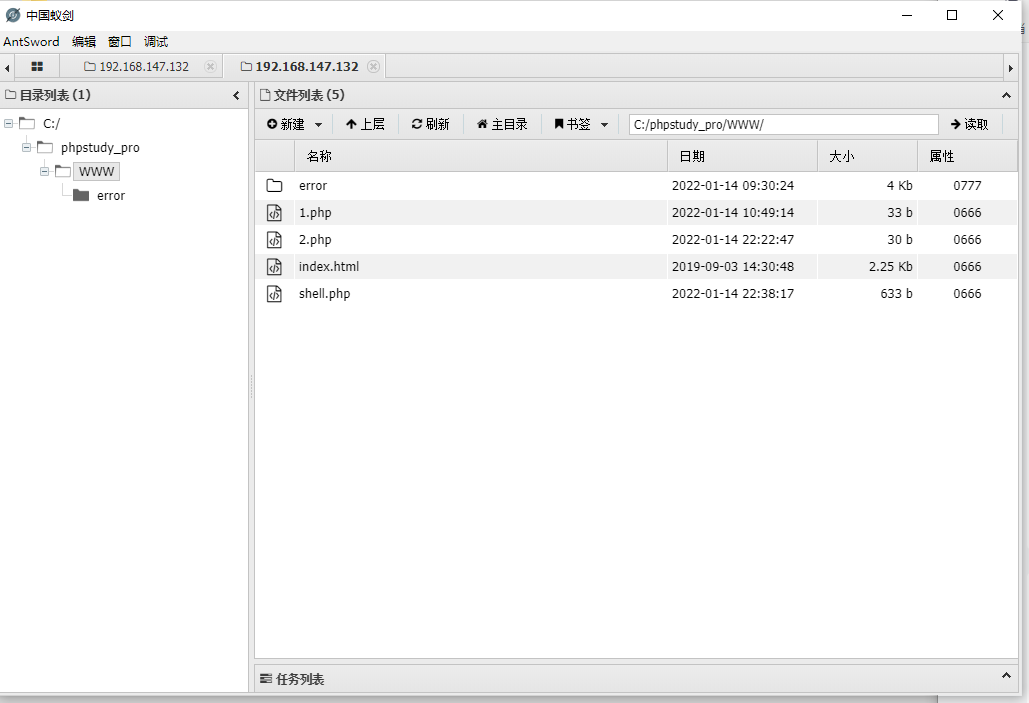
Task: Sort by the 名称 column header
Action: (480, 156)
